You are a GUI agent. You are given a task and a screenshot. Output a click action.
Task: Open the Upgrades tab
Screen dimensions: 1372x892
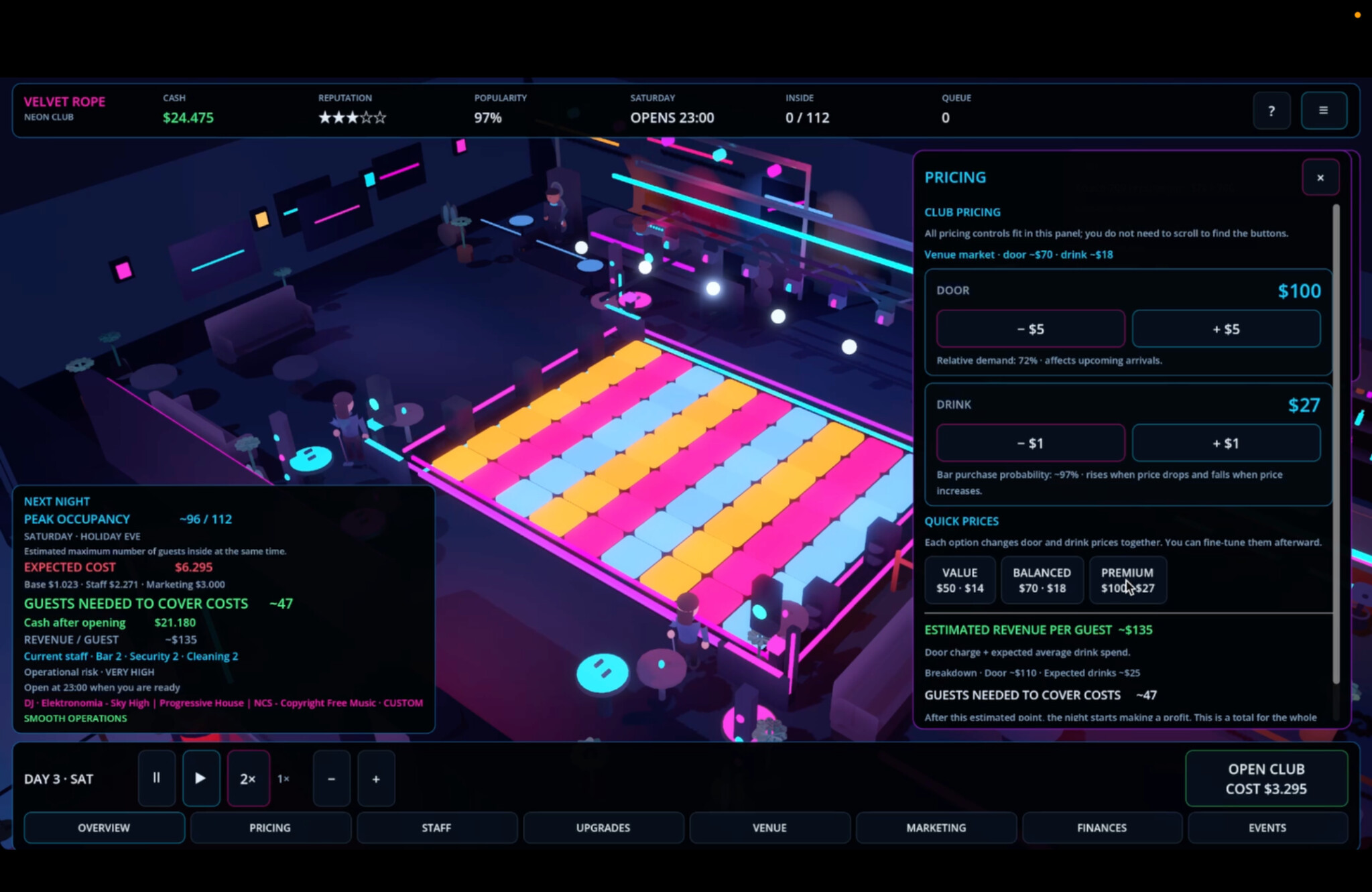click(603, 828)
